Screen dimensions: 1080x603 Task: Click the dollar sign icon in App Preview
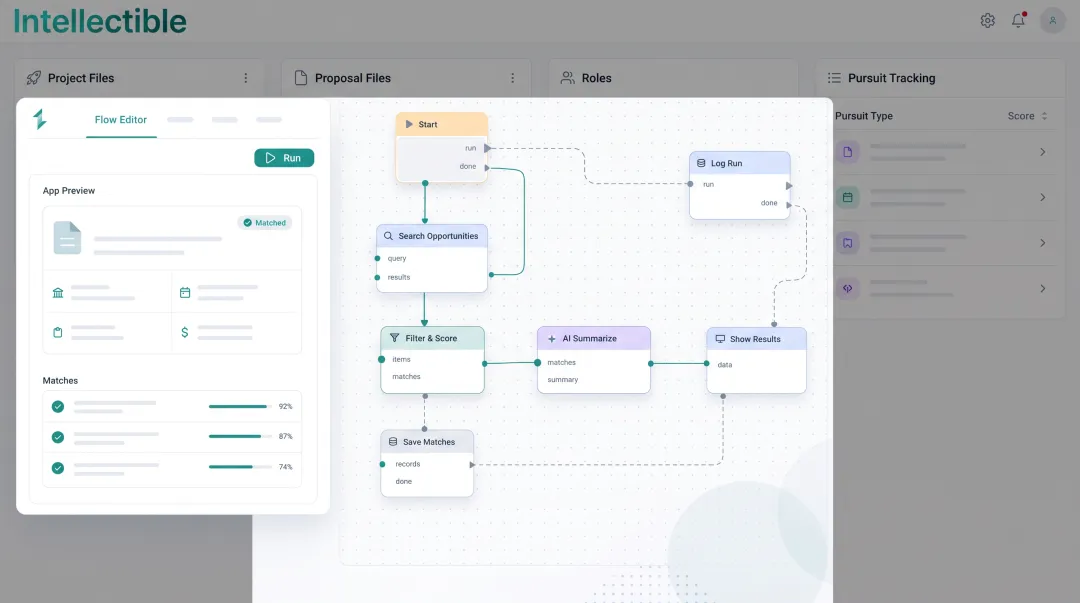tap(185, 332)
